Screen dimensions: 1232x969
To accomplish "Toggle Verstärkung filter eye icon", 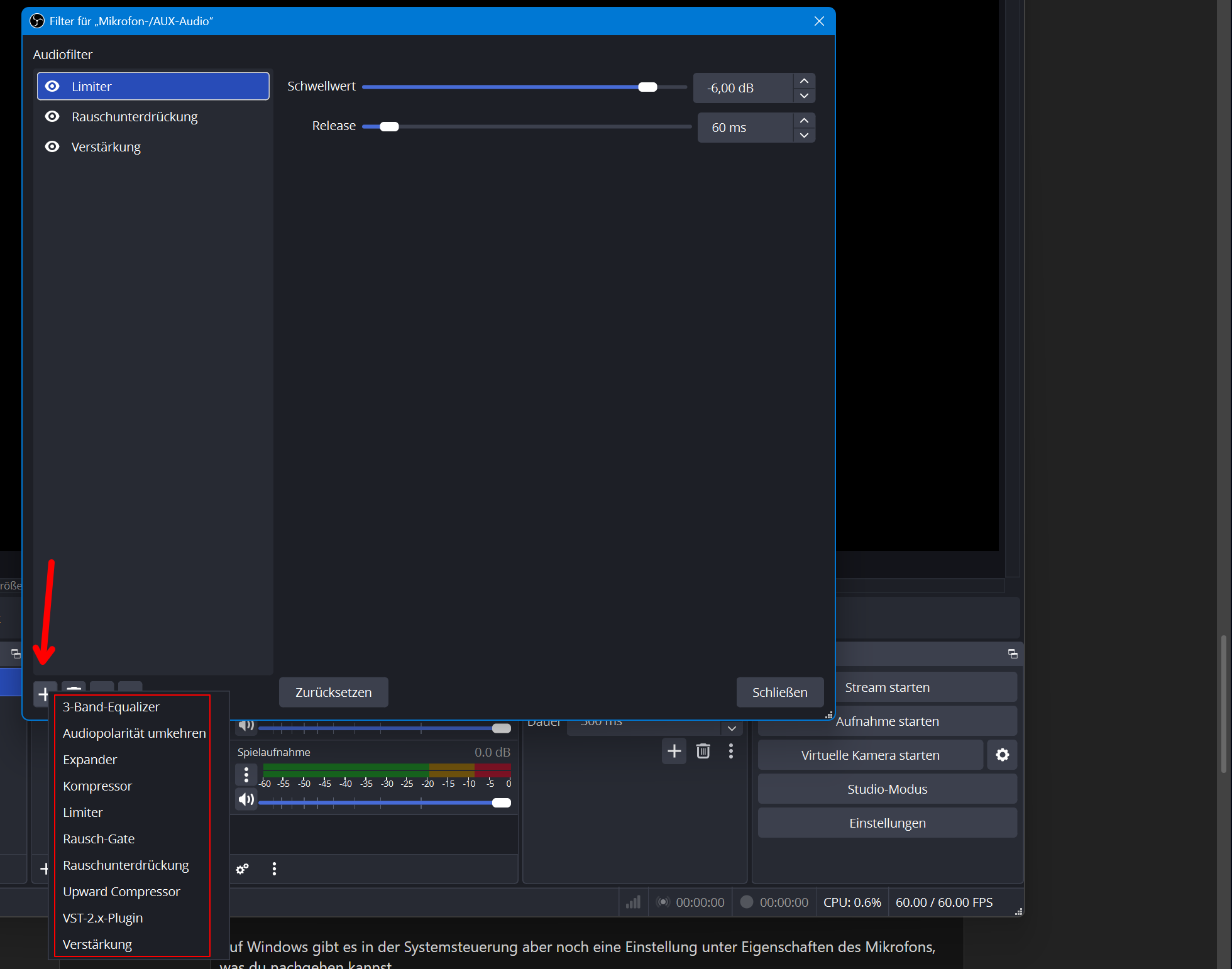I will (x=52, y=146).
